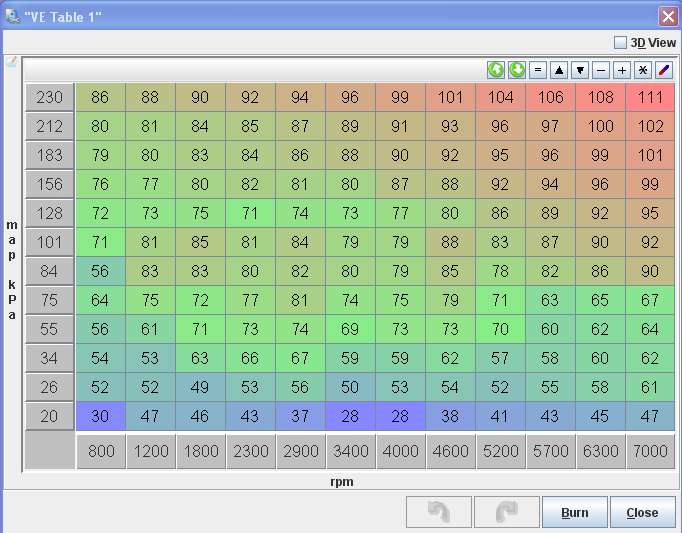Click the red-blue interpolate pen icon

coord(664,70)
